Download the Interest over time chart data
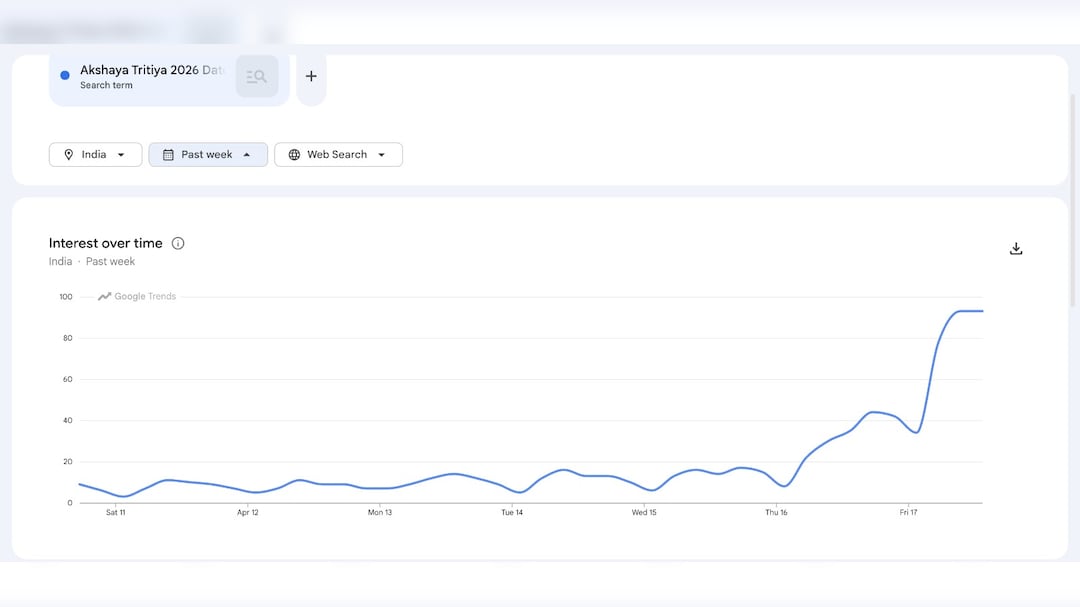The width and height of the screenshot is (1080, 607). 1016,249
